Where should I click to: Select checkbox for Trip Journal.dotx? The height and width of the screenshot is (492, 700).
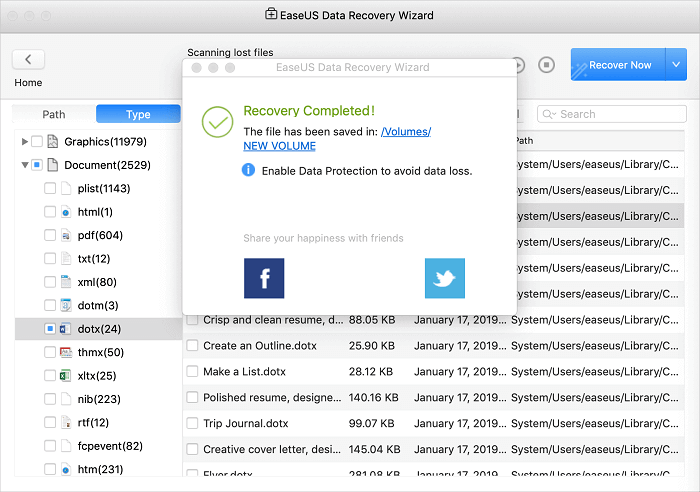click(x=192, y=423)
